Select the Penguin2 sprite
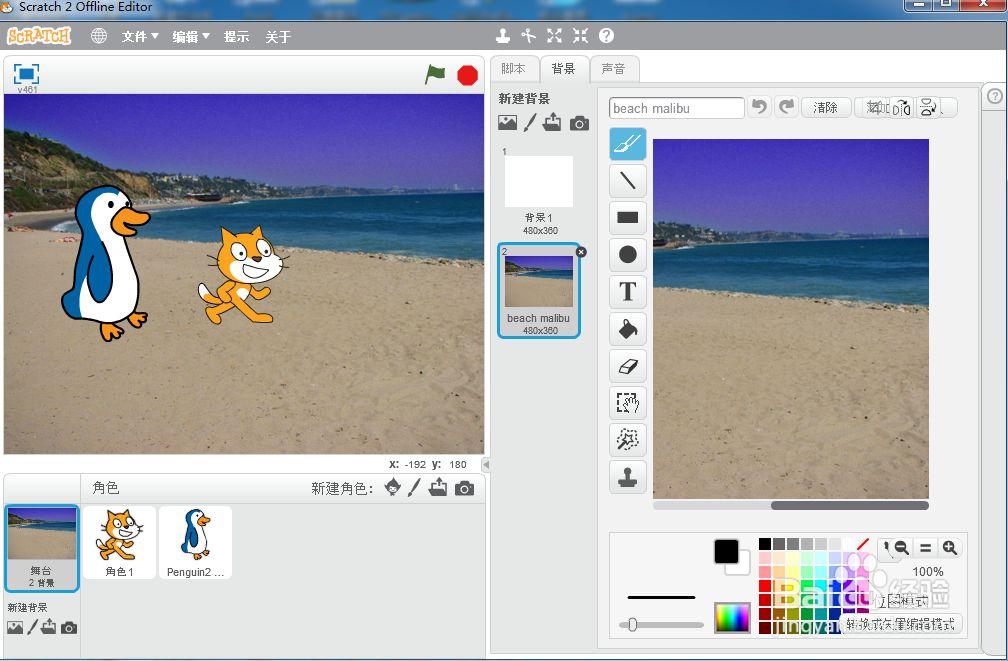 195,542
